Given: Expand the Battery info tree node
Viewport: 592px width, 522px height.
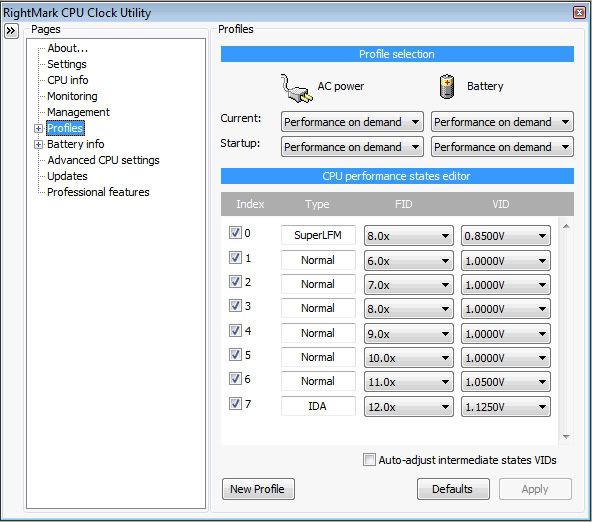Looking at the screenshot, I should 38,144.
